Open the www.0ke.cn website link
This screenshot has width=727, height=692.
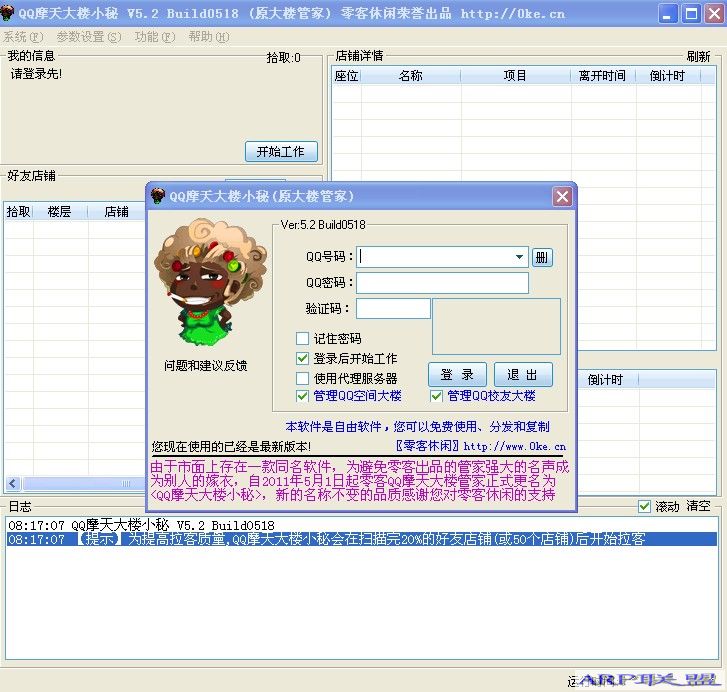pos(515,446)
